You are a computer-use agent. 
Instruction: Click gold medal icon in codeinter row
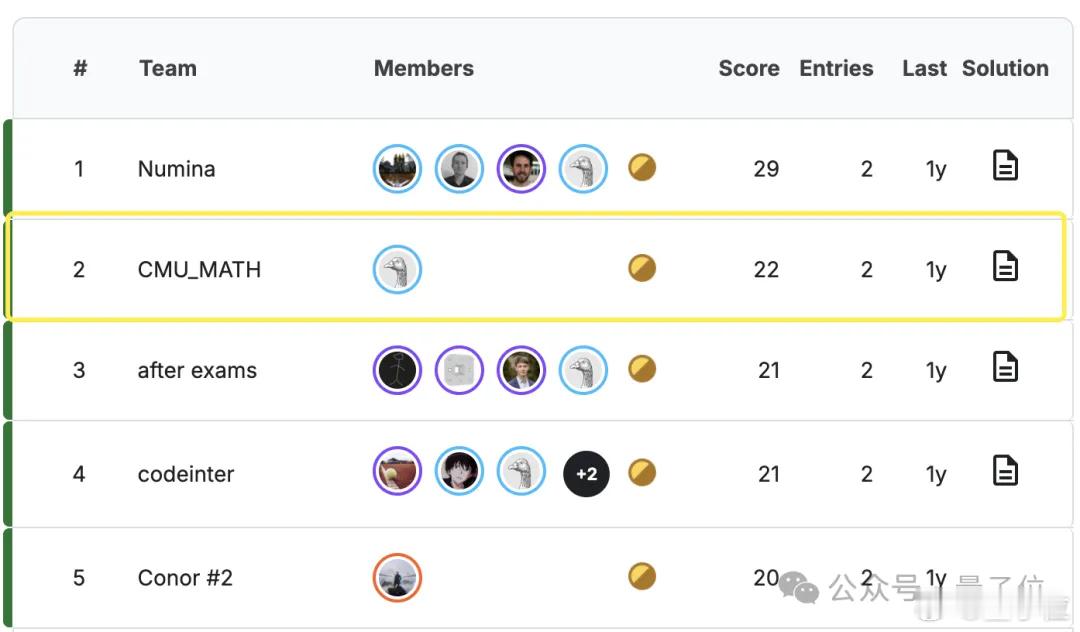[x=642, y=472]
